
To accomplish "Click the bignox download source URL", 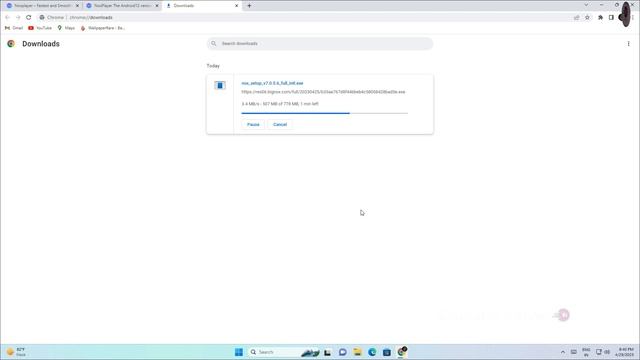I will click(323, 92).
